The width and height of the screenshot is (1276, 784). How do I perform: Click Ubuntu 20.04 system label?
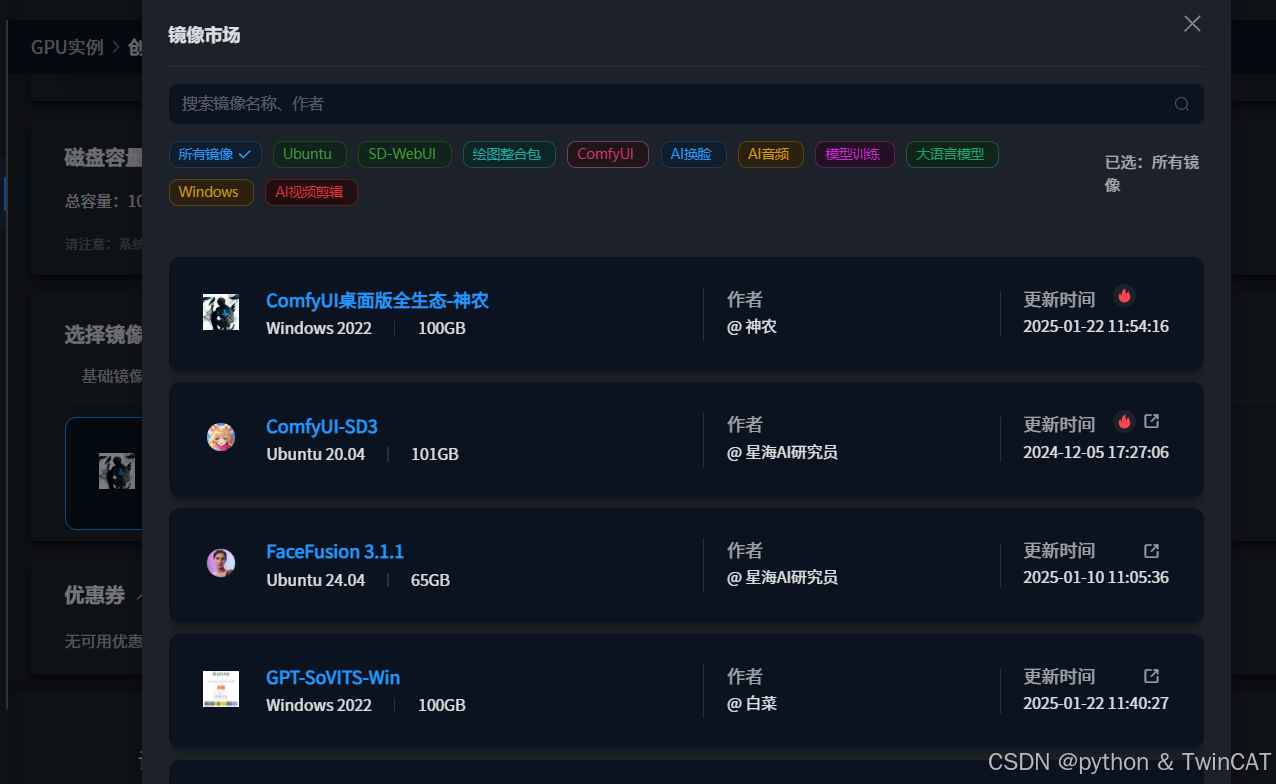(x=316, y=455)
